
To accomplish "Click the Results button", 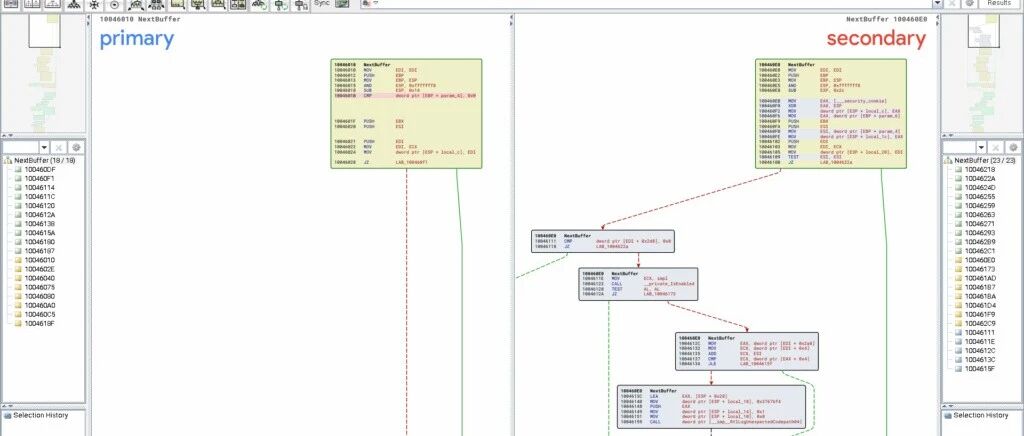I will (x=999, y=4).
